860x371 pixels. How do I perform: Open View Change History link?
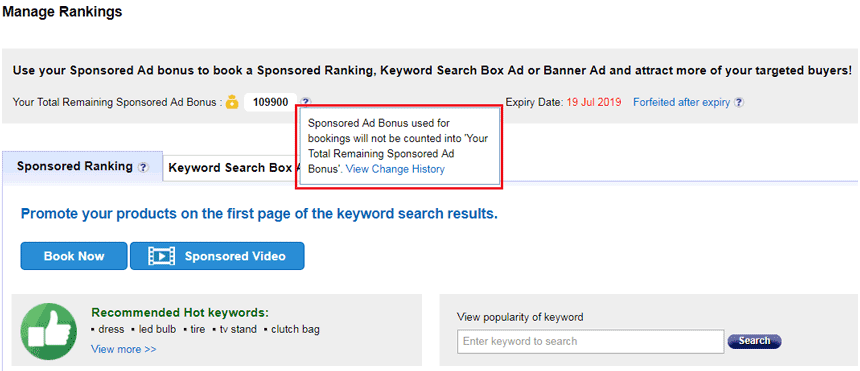pyautogui.click(x=395, y=169)
